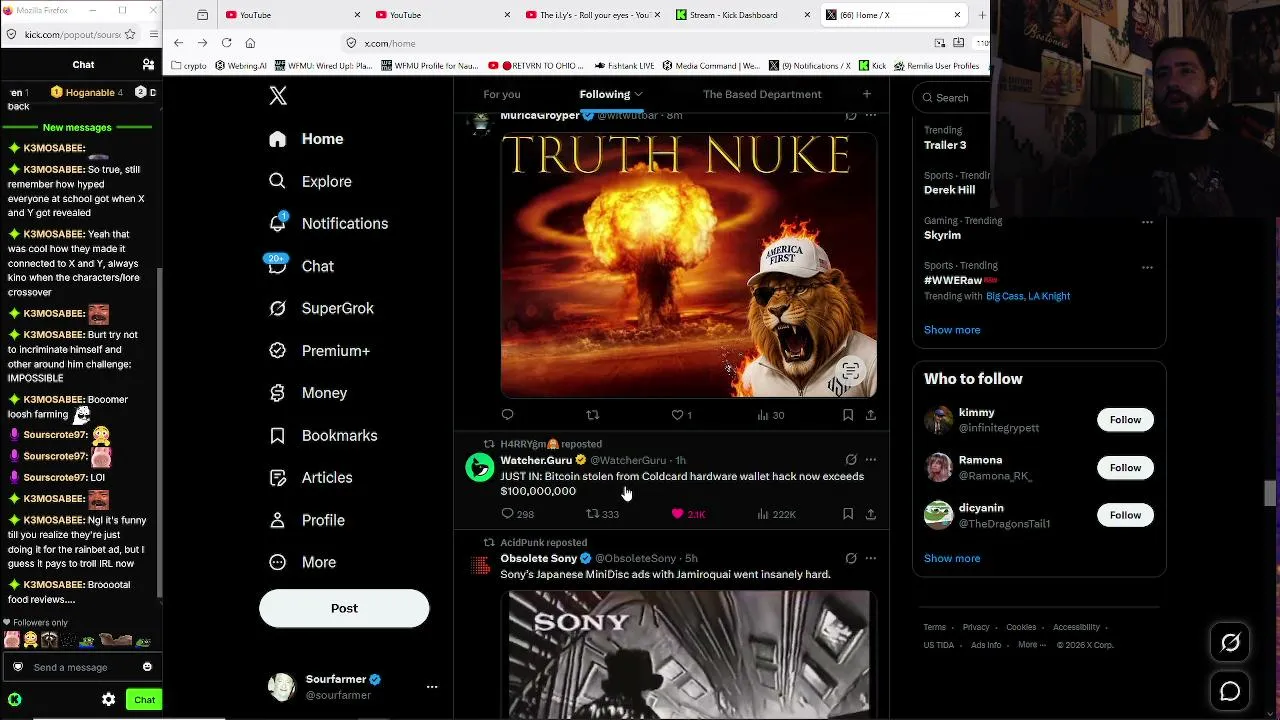Open Chat in the X sidebar

(302, 266)
